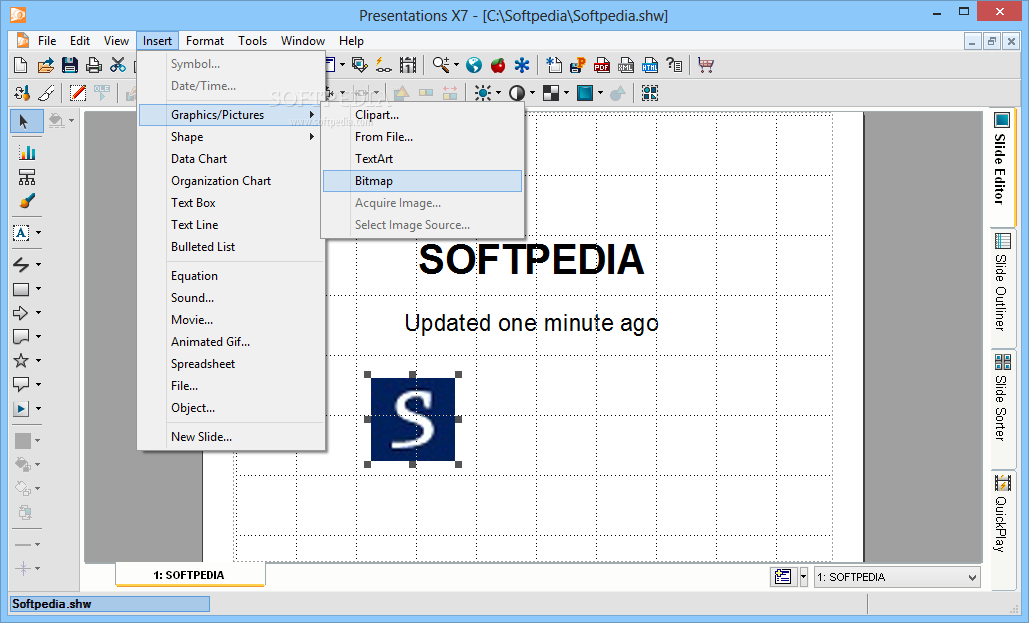Choose Organization Chart from Insert menu
Image resolution: width=1029 pixels, height=623 pixels.
[231, 181]
